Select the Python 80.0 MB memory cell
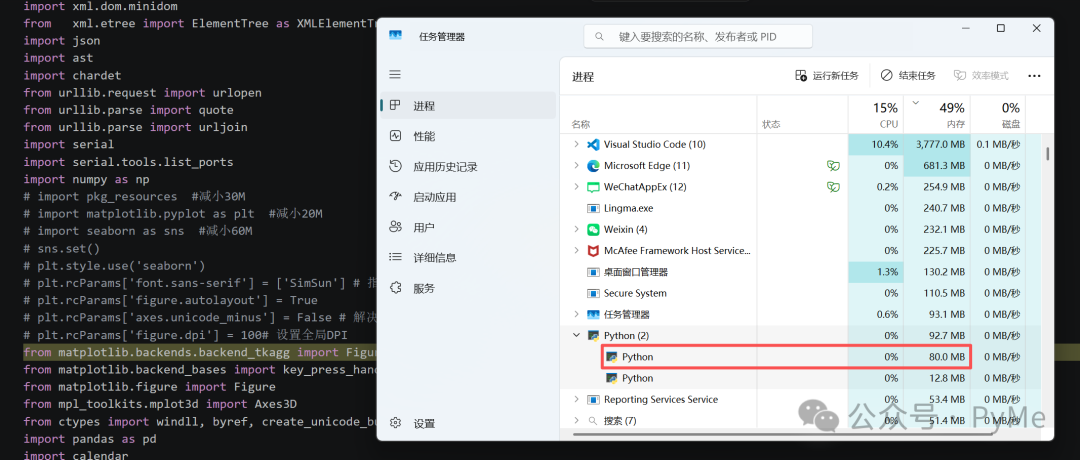 pos(937,357)
